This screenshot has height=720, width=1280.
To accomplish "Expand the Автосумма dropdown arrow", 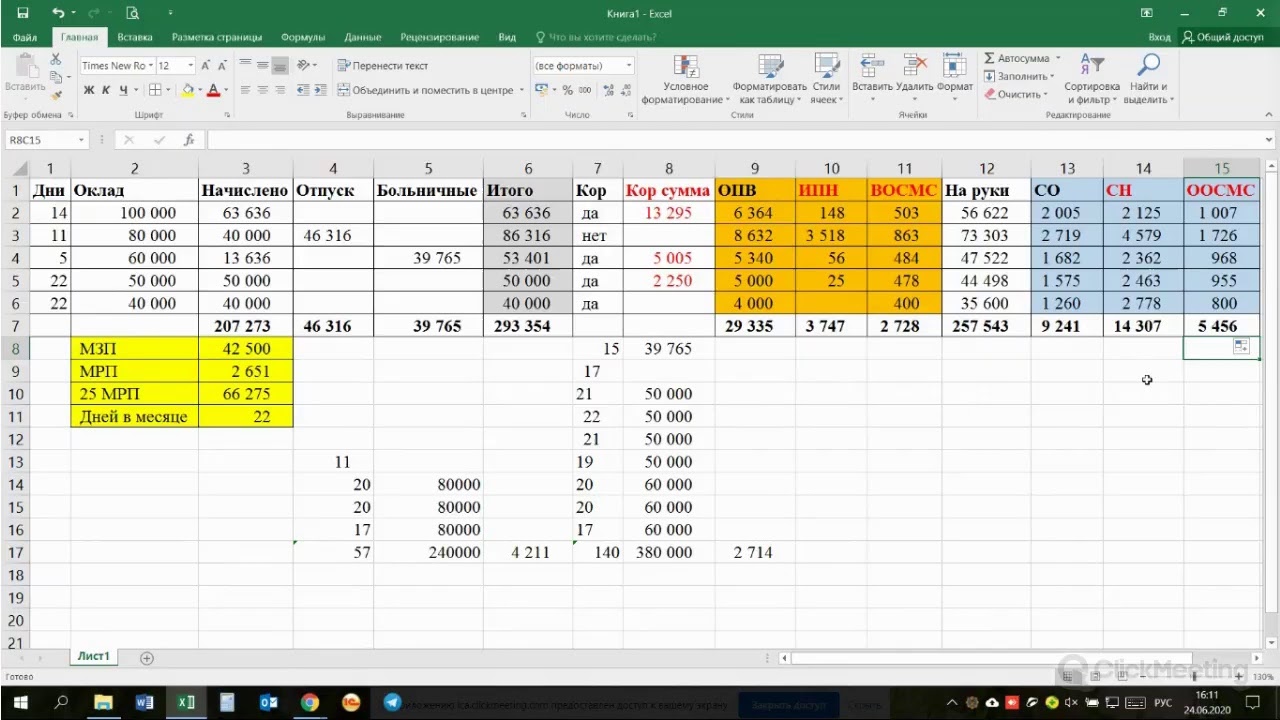I will pos(1058,59).
